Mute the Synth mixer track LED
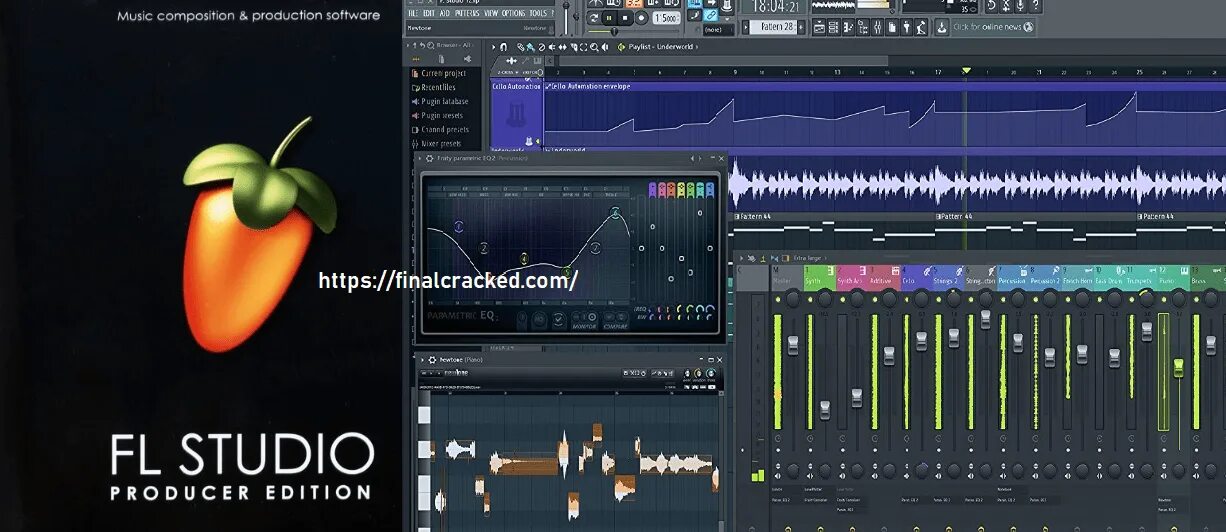1226x532 pixels. (810, 299)
